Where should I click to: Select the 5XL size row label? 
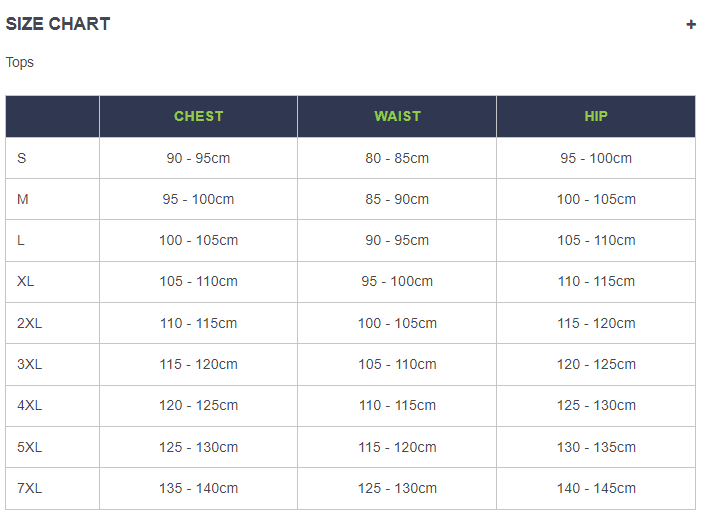click(29, 447)
